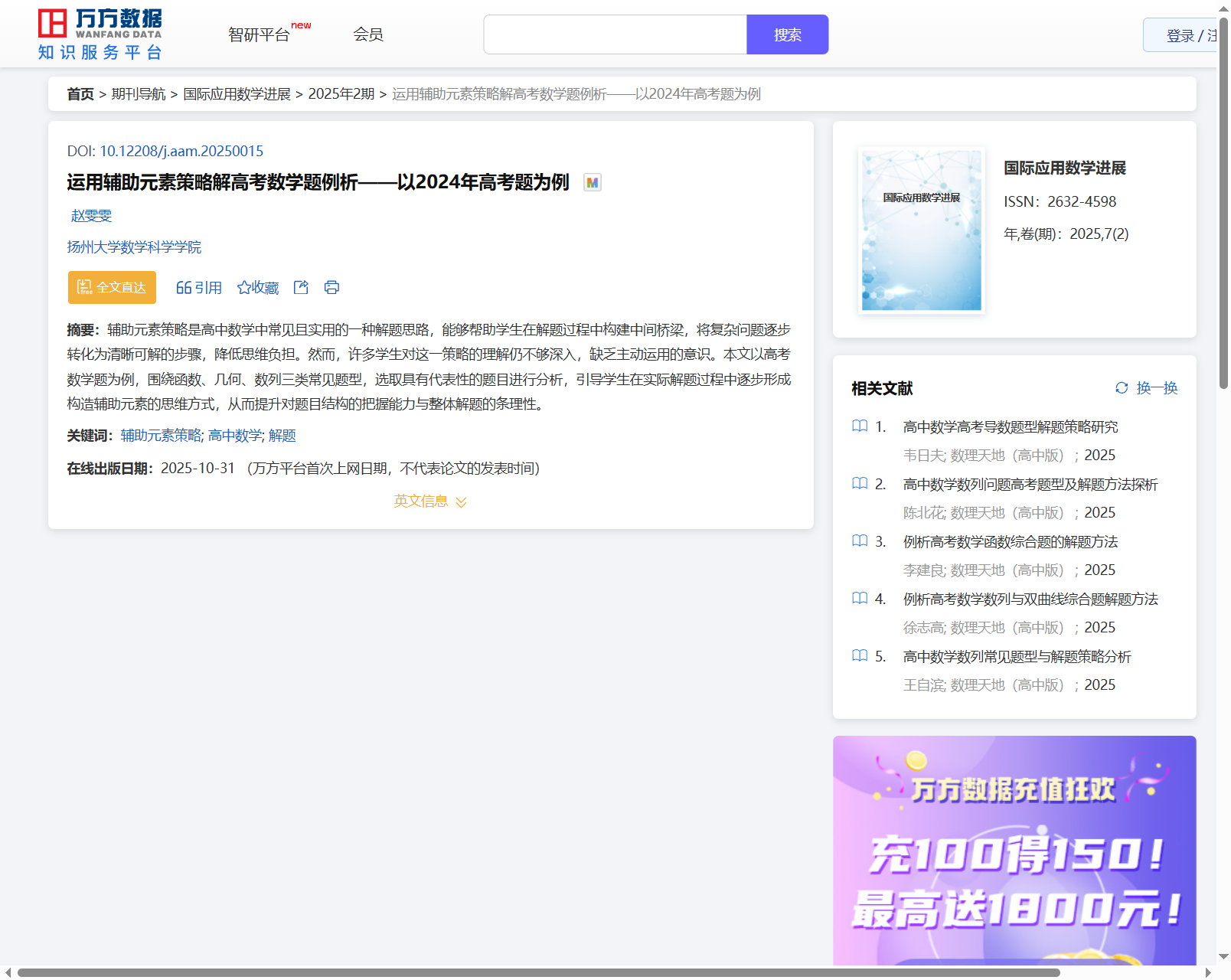1231x980 pixels.
Task: Click the 全文直达 button
Action: (112, 287)
